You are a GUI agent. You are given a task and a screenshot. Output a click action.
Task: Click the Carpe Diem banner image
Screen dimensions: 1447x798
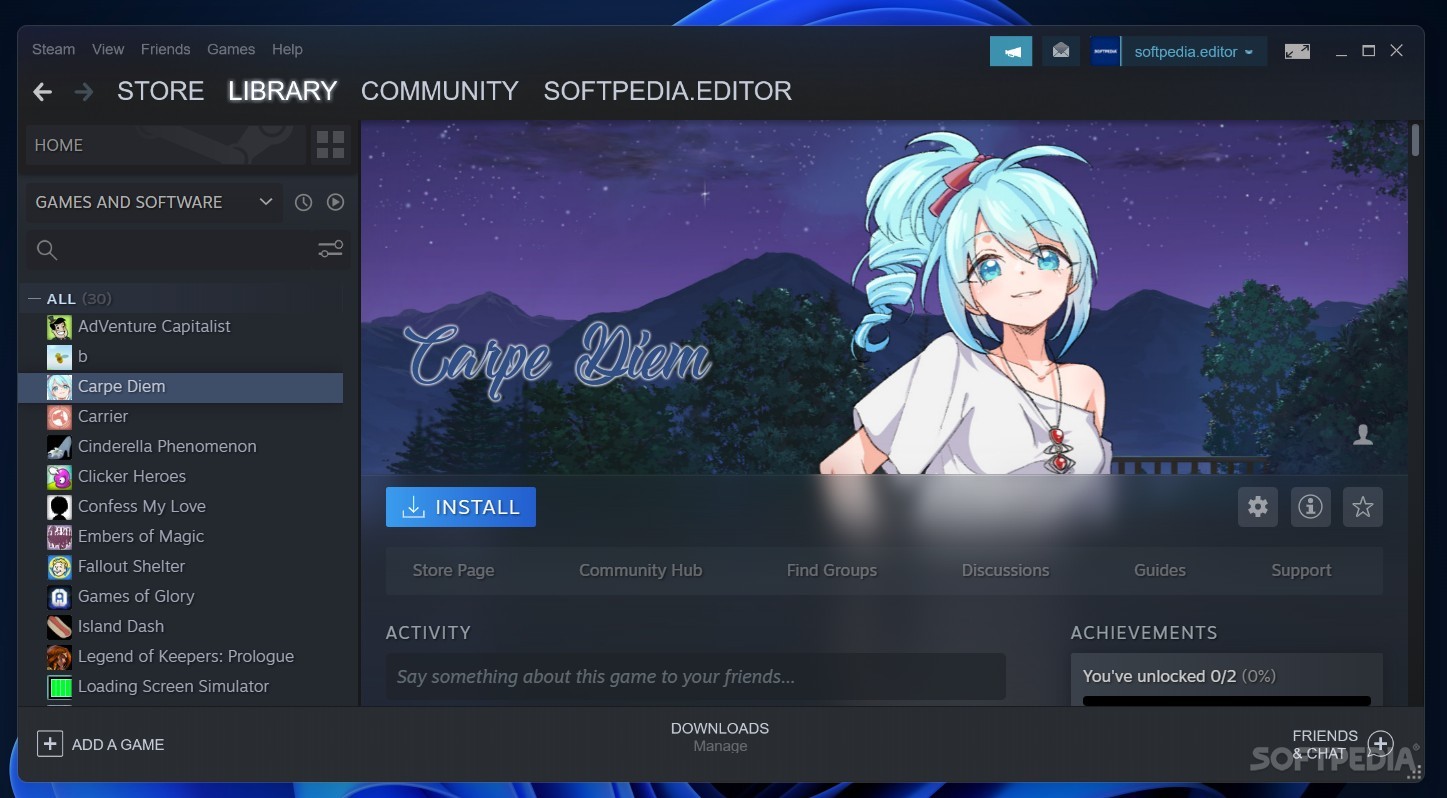pyautogui.click(x=884, y=298)
